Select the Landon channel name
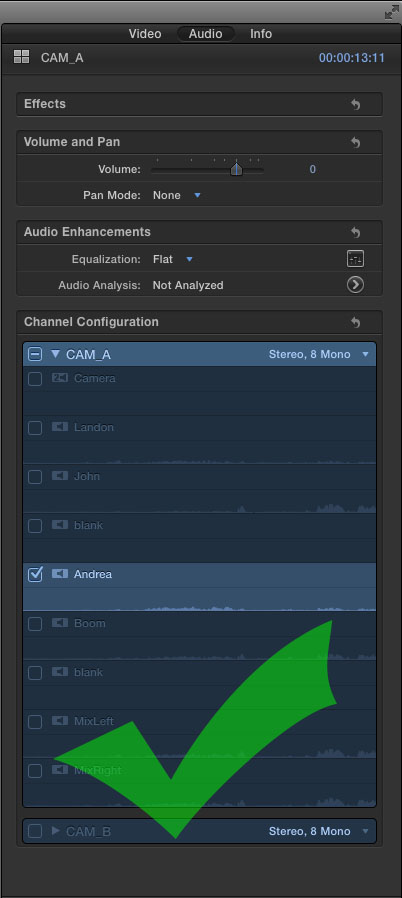 [x=93, y=428]
